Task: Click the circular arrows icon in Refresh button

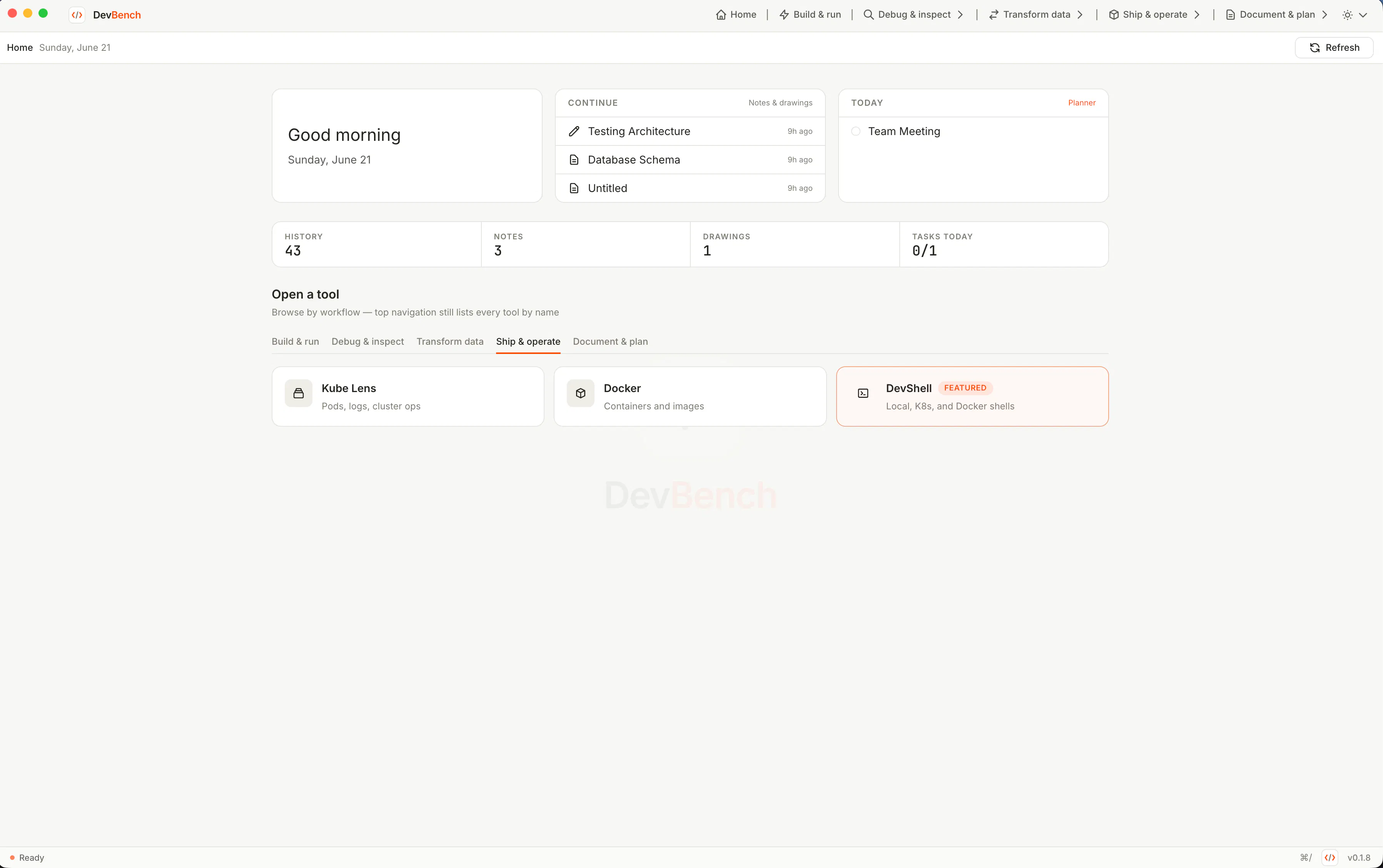Action: coord(1315,48)
